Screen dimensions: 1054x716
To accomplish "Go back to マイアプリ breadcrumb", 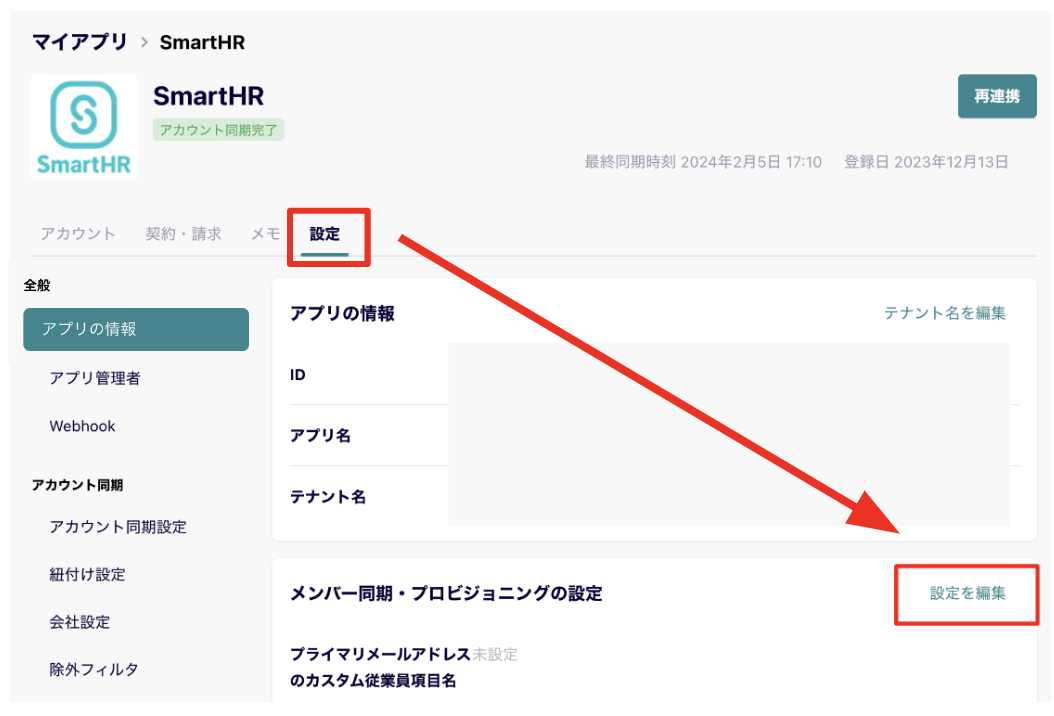I will [80, 42].
